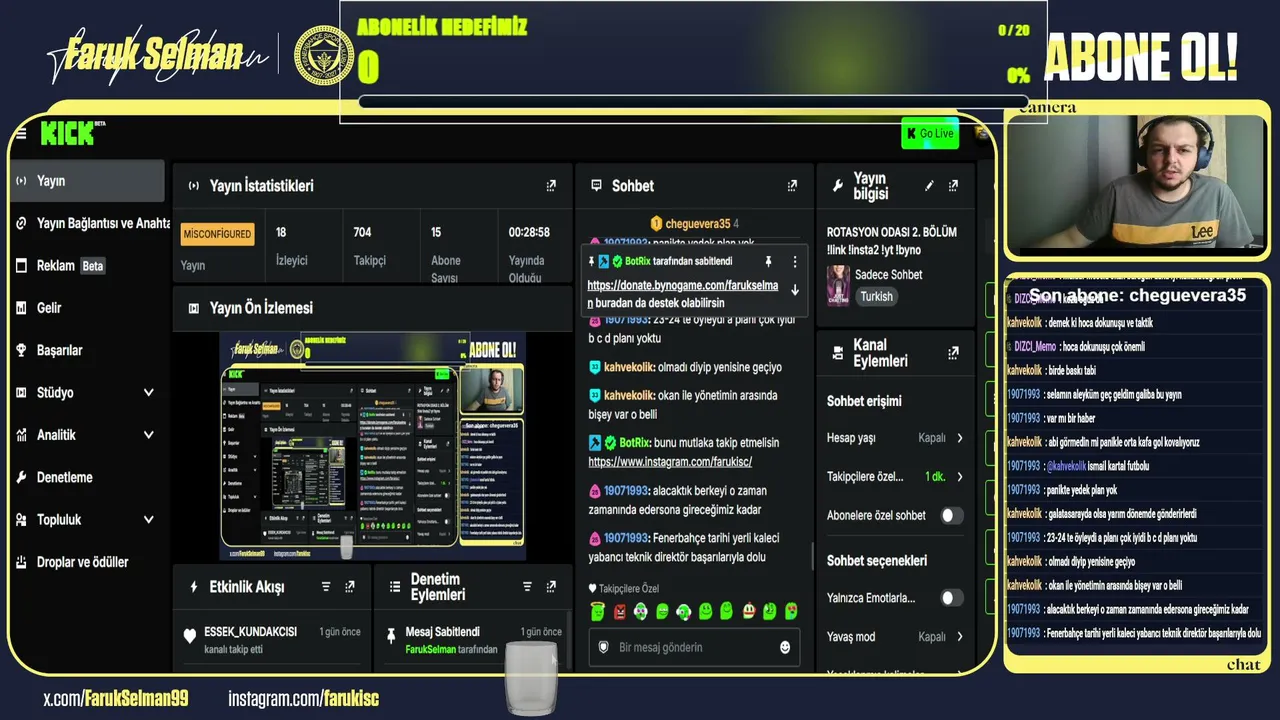Click the 18 İzleyici count
The image size is (1280, 720).
tap(281, 232)
